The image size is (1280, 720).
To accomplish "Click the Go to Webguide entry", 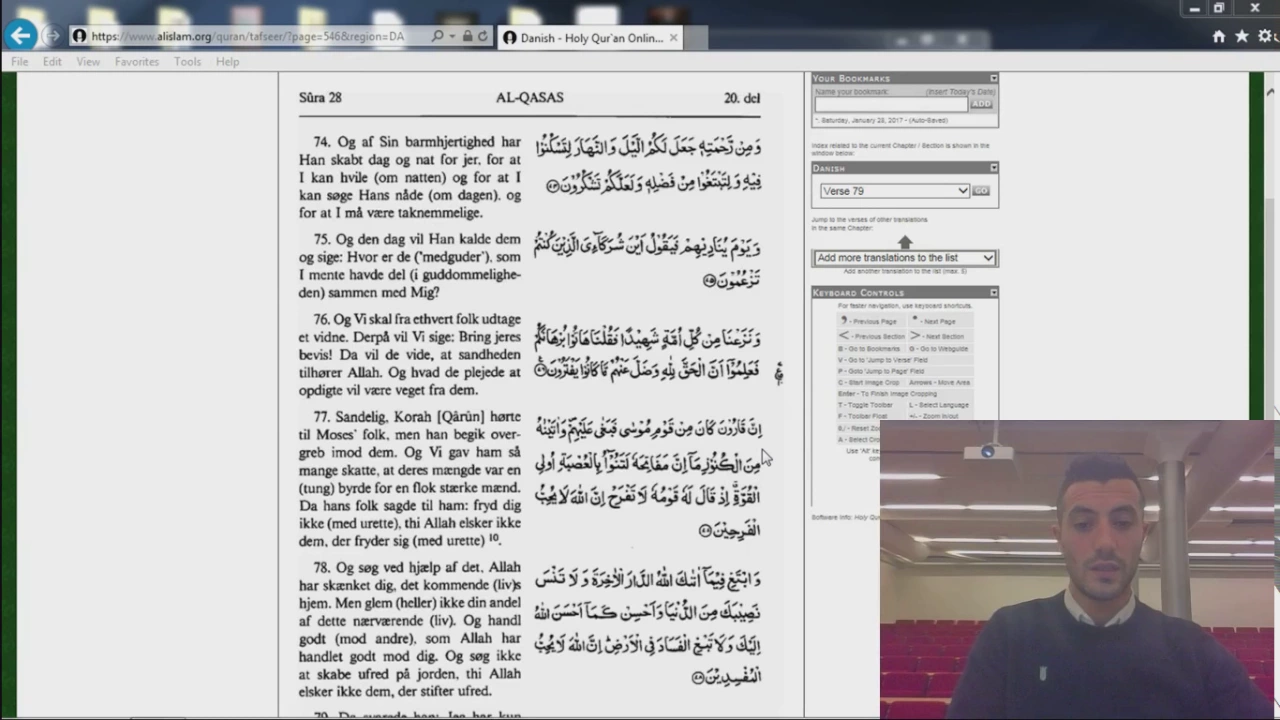I will click(939, 349).
